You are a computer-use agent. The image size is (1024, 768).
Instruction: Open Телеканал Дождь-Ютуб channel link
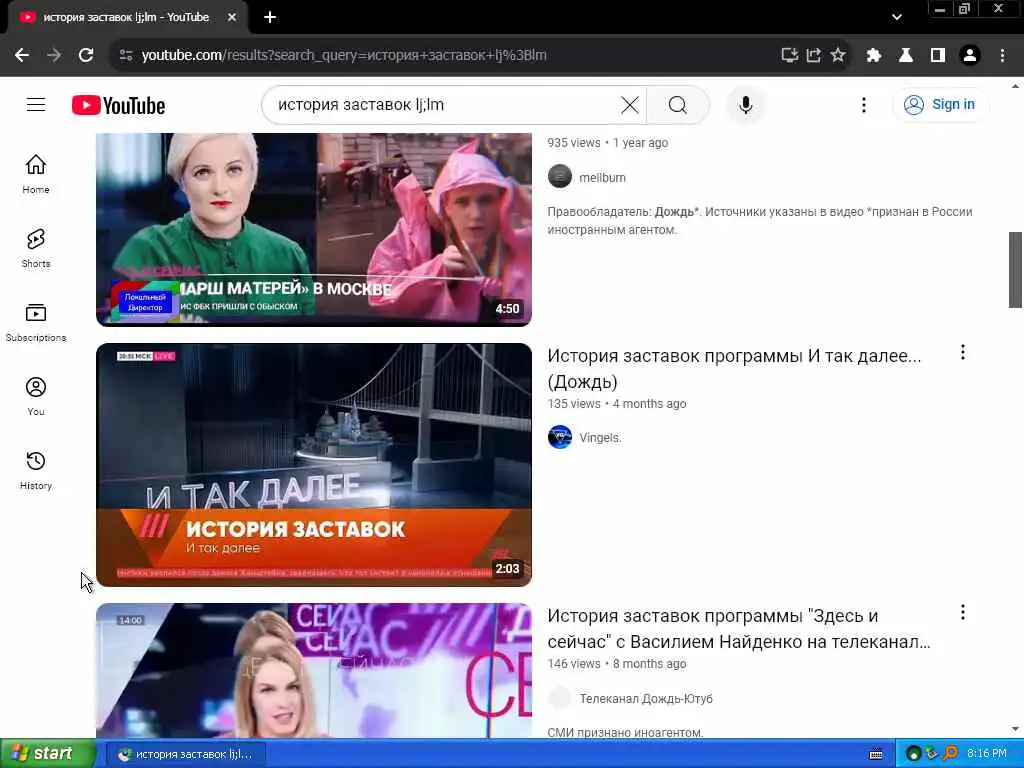[x=646, y=698]
